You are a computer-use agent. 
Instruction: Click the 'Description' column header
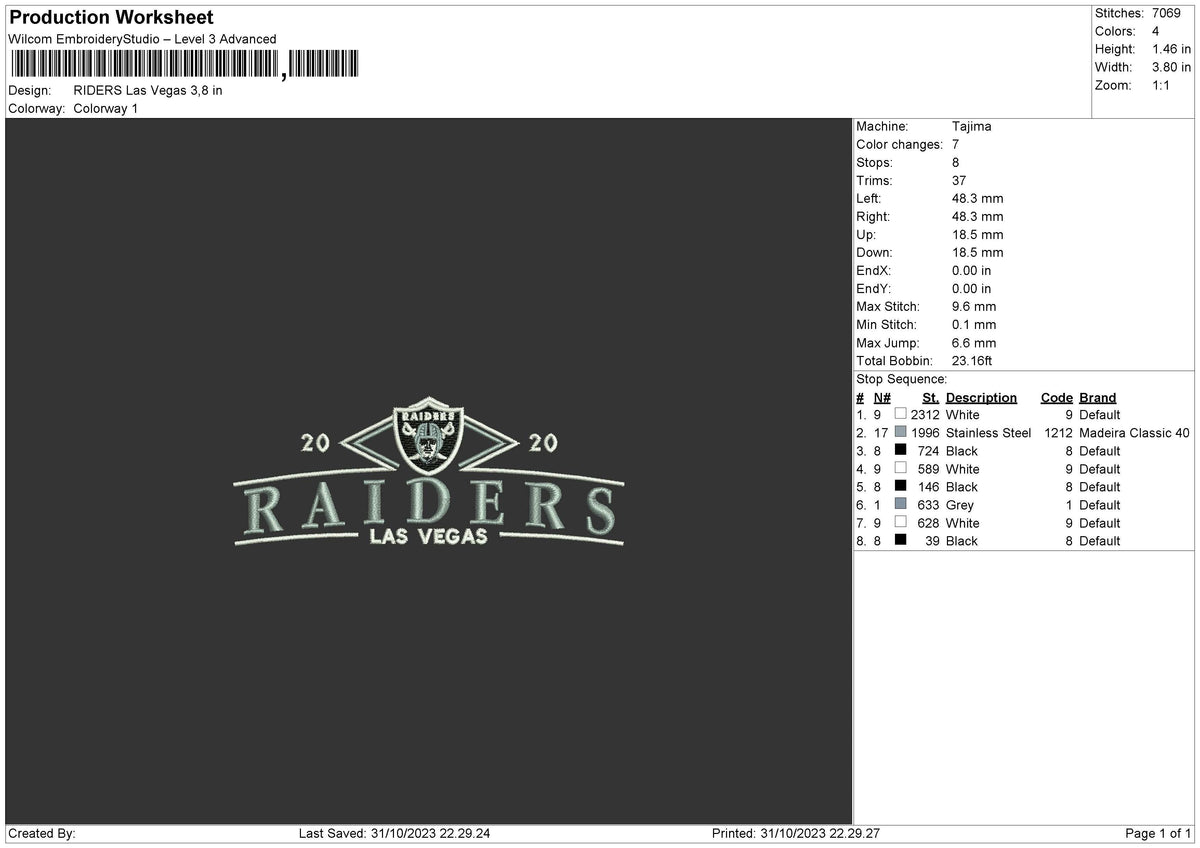(981, 397)
